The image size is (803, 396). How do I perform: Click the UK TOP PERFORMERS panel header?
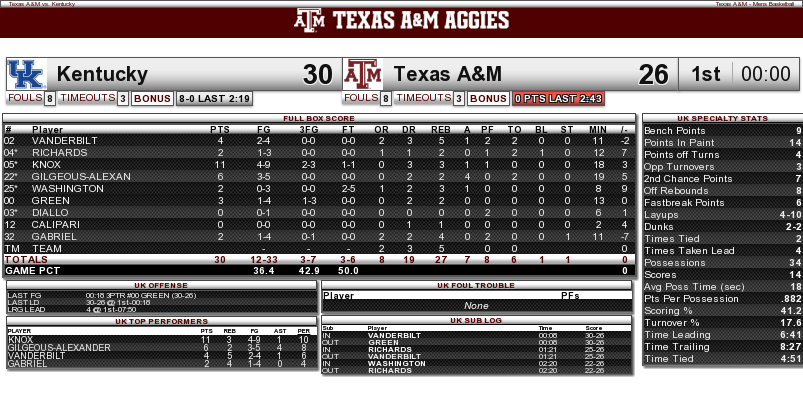point(161,321)
